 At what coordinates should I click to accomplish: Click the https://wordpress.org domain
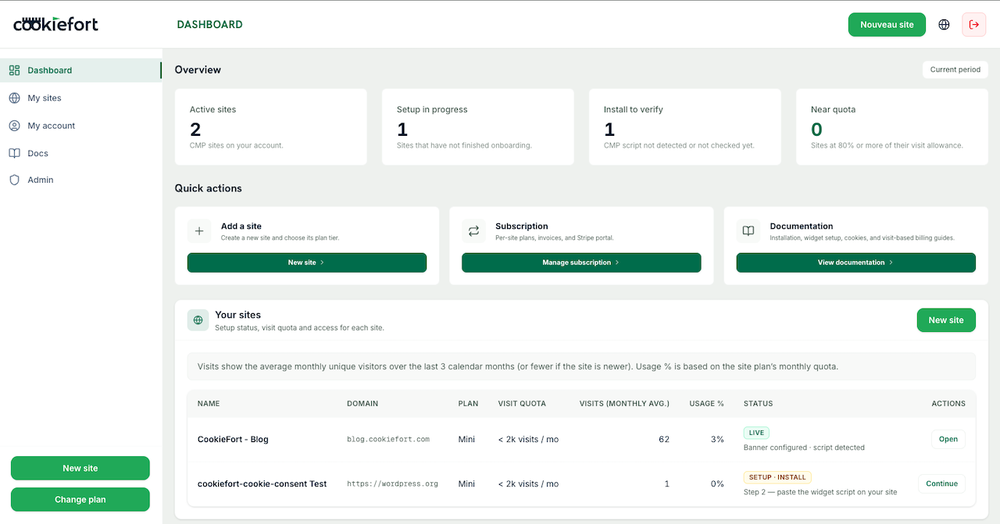[392, 484]
